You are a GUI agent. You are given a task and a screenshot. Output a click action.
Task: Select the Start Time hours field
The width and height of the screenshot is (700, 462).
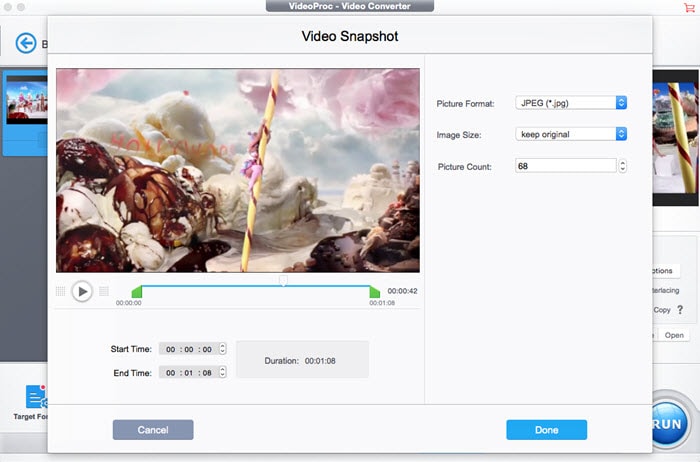(171, 349)
